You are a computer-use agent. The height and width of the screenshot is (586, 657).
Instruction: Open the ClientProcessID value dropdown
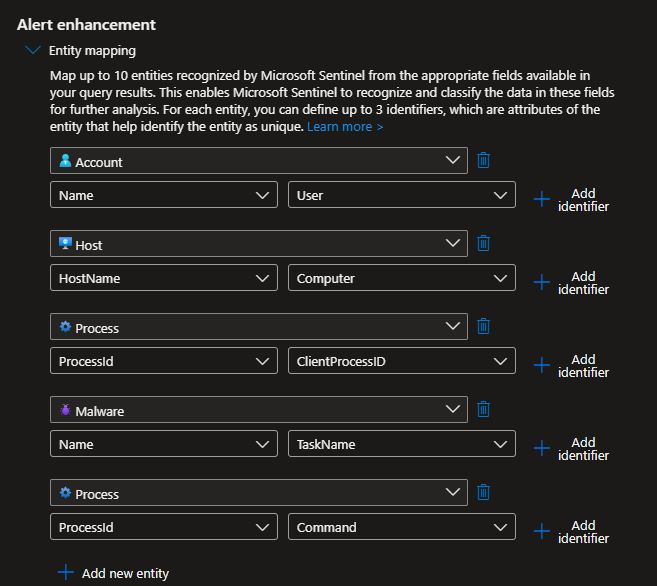pos(402,361)
